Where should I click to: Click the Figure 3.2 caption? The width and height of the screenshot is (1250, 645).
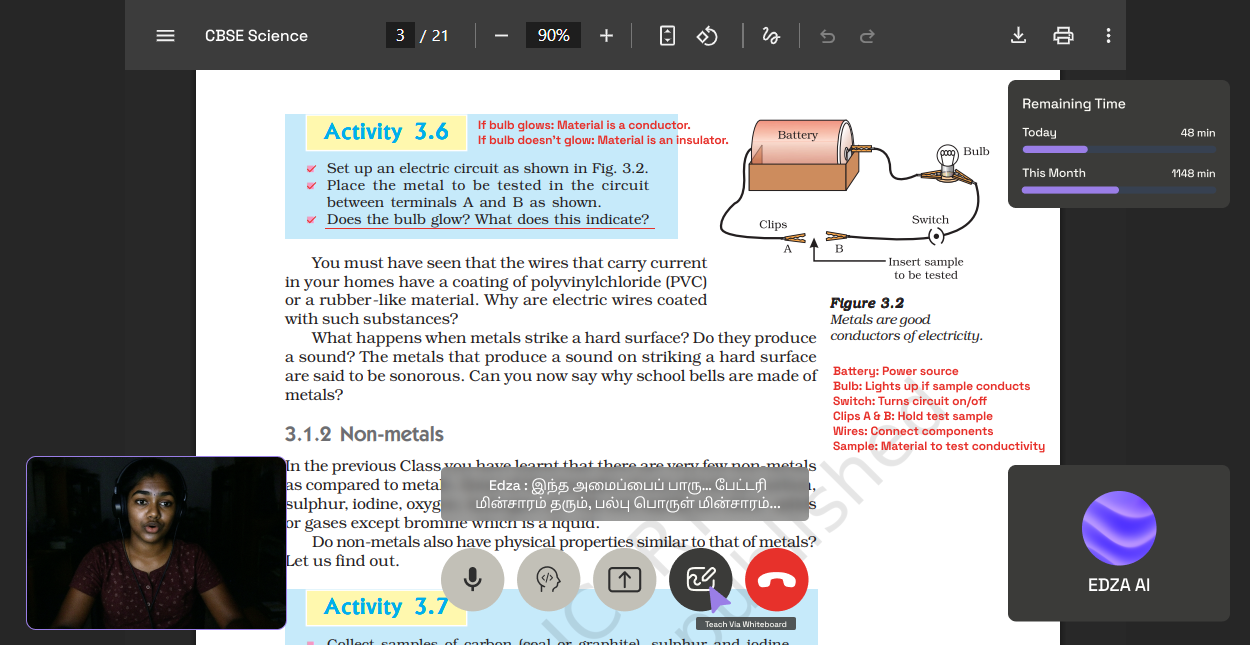906,319
